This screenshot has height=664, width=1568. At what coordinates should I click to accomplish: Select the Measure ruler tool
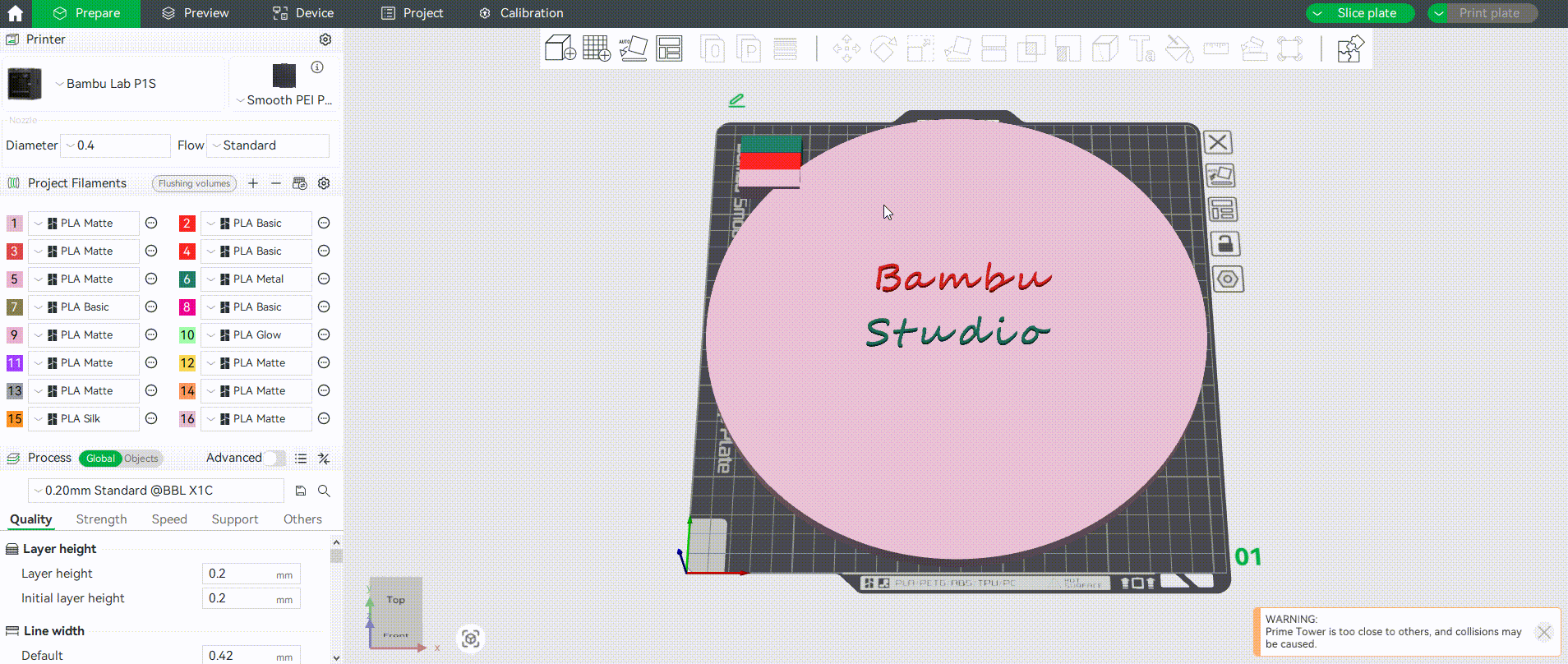click(x=1216, y=48)
